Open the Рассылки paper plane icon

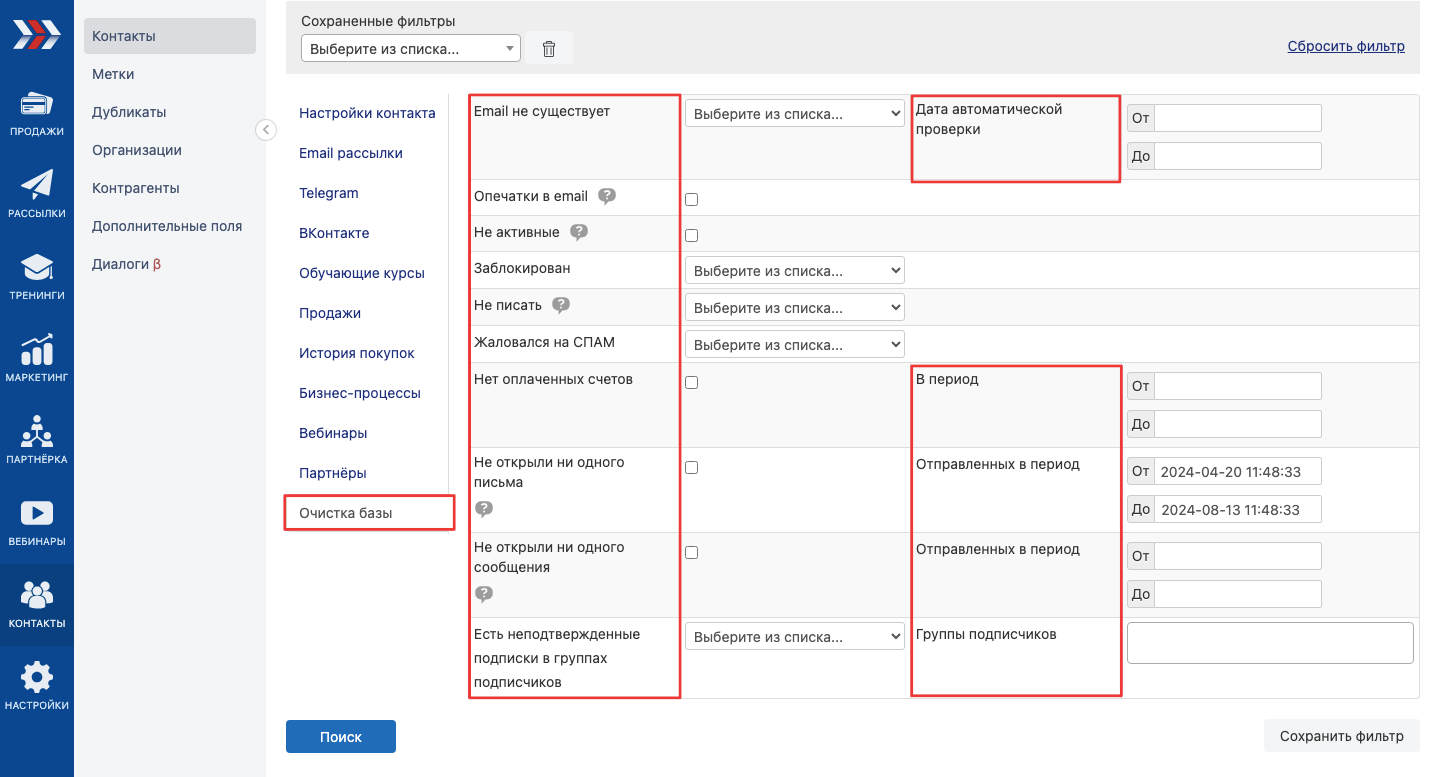point(36,186)
